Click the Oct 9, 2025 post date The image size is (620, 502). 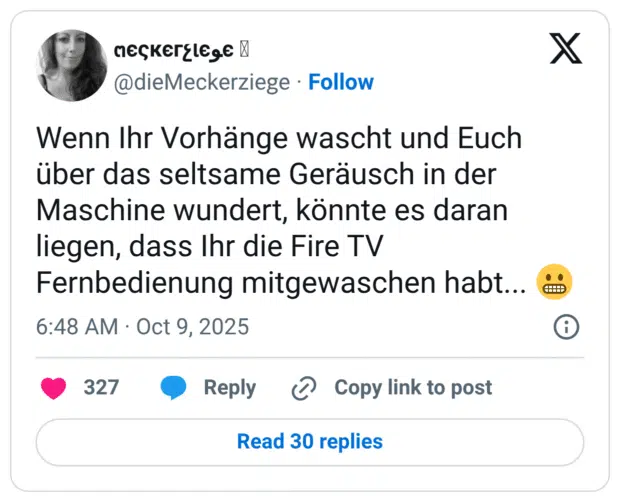[192, 327]
